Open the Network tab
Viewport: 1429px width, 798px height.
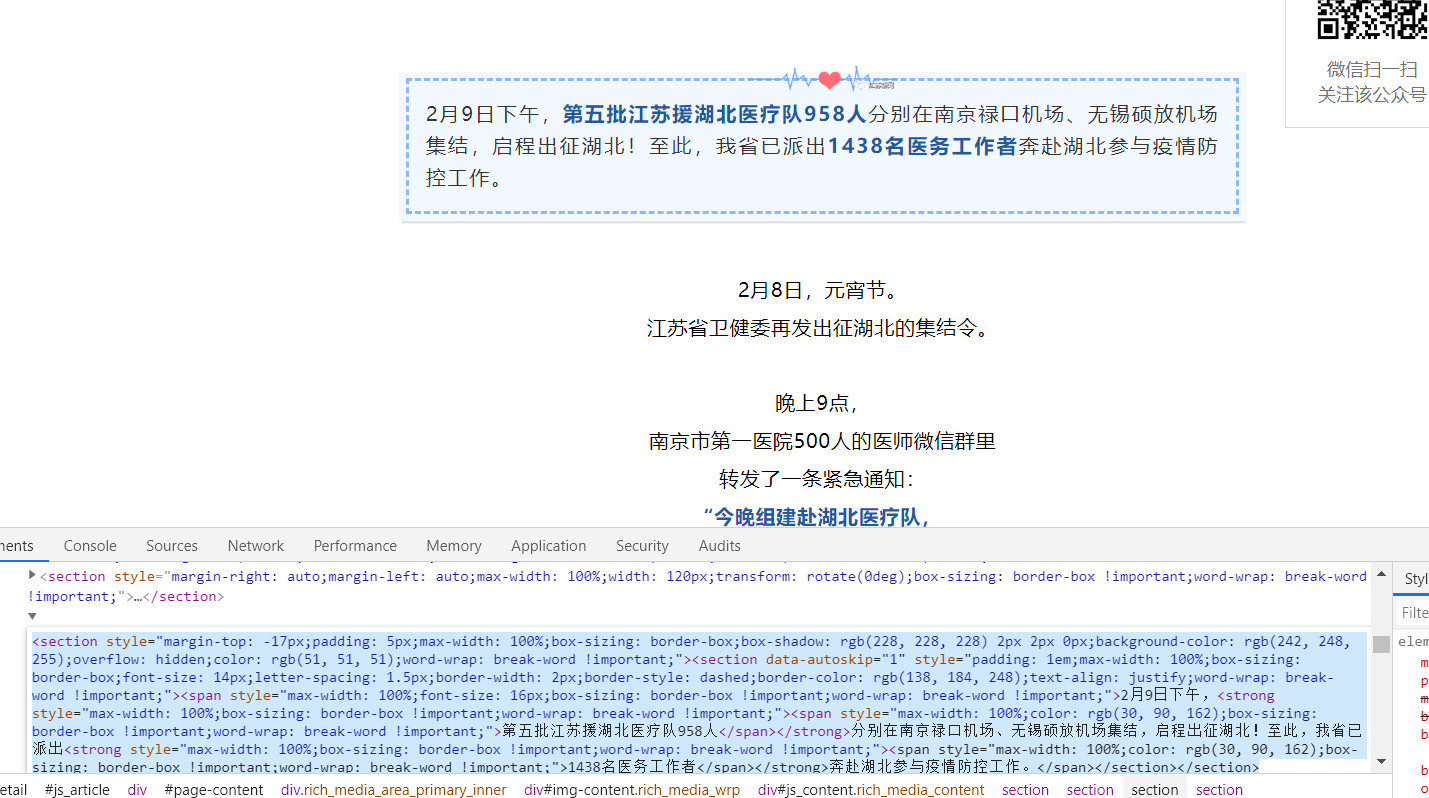click(256, 546)
